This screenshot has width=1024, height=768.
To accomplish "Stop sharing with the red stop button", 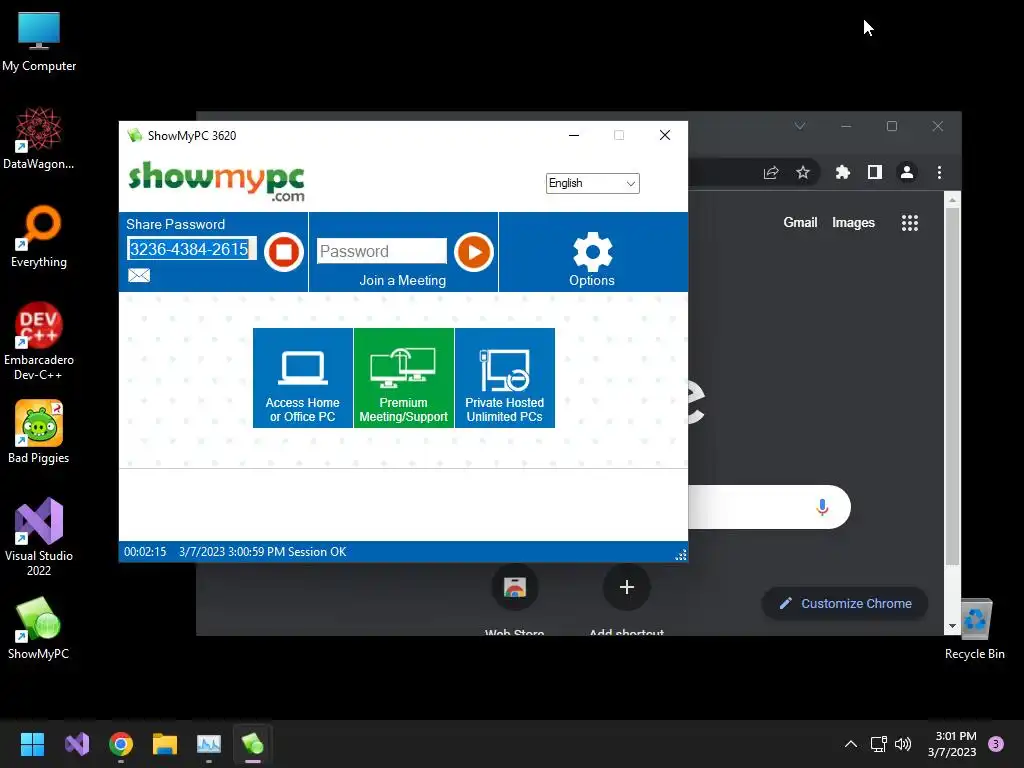I will 283,251.
